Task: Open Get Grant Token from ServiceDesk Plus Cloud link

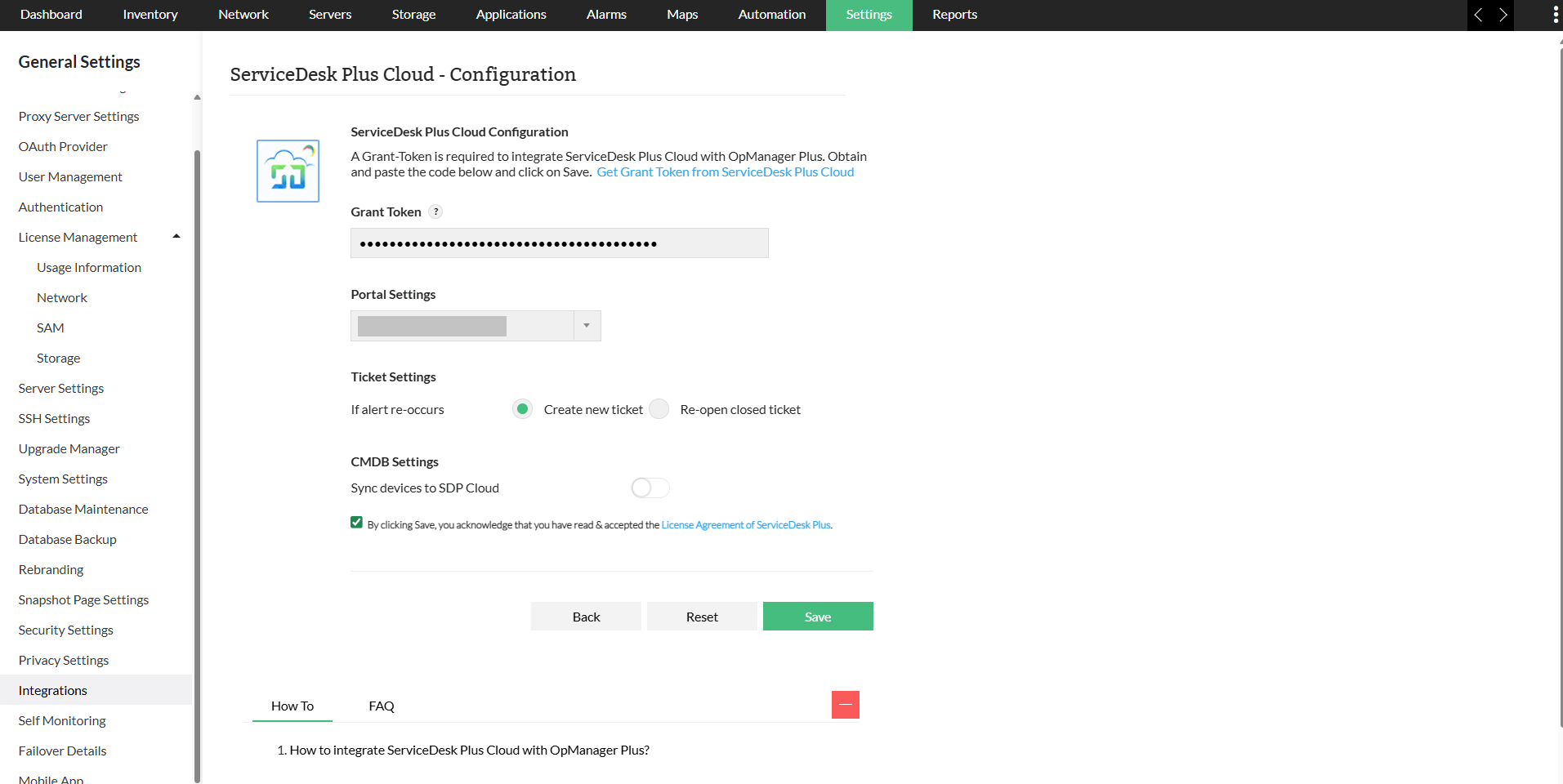Action: tap(726, 171)
